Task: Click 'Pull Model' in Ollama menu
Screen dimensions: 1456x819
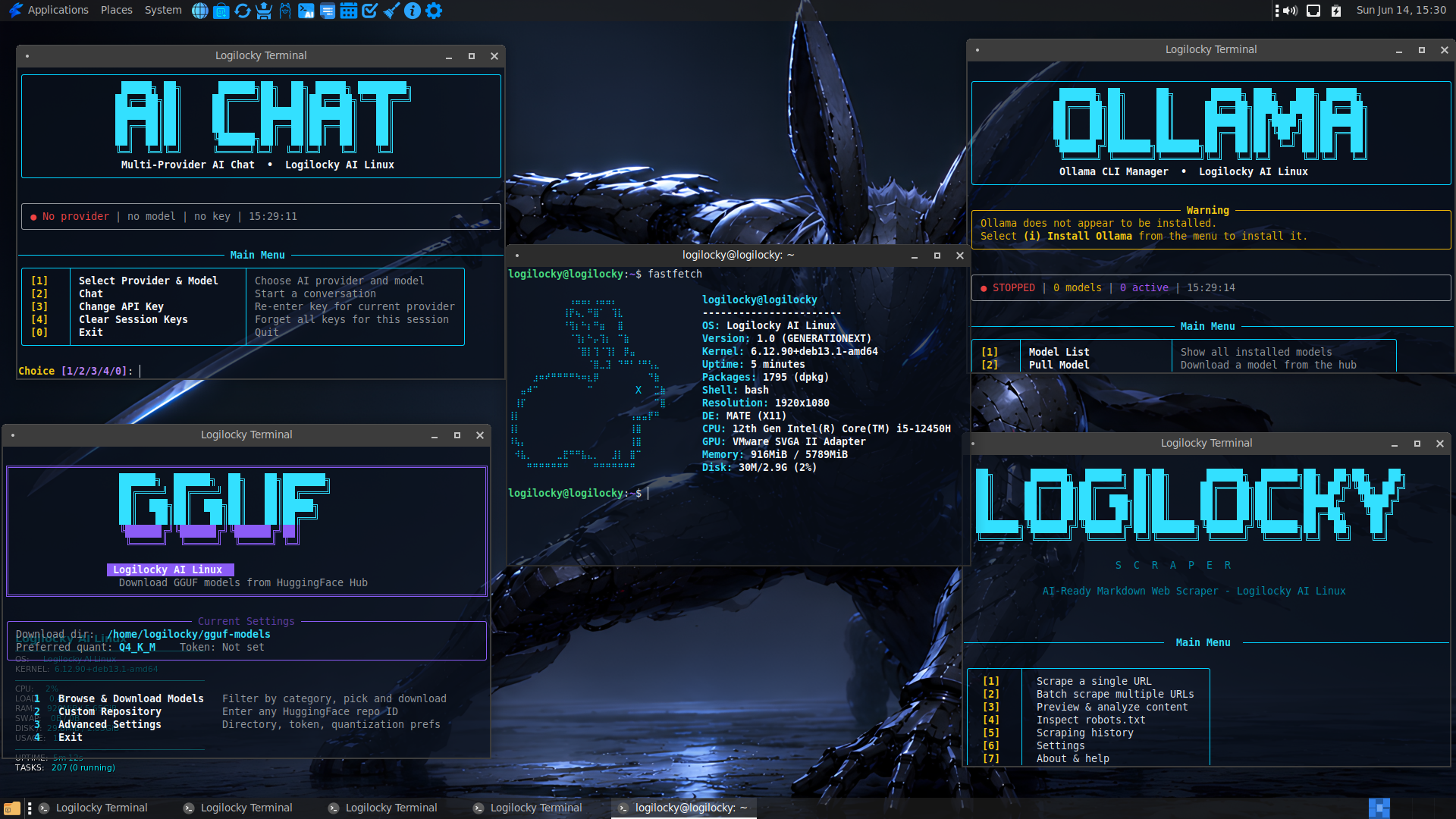Action: [1059, 366]
